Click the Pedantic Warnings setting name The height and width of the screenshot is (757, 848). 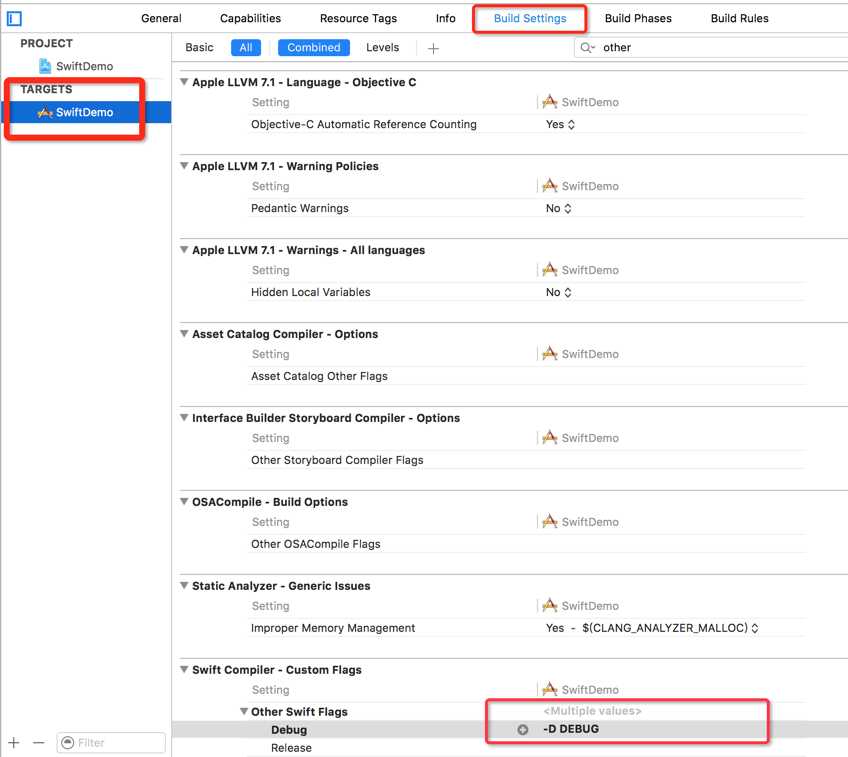[x=300, y=208]
